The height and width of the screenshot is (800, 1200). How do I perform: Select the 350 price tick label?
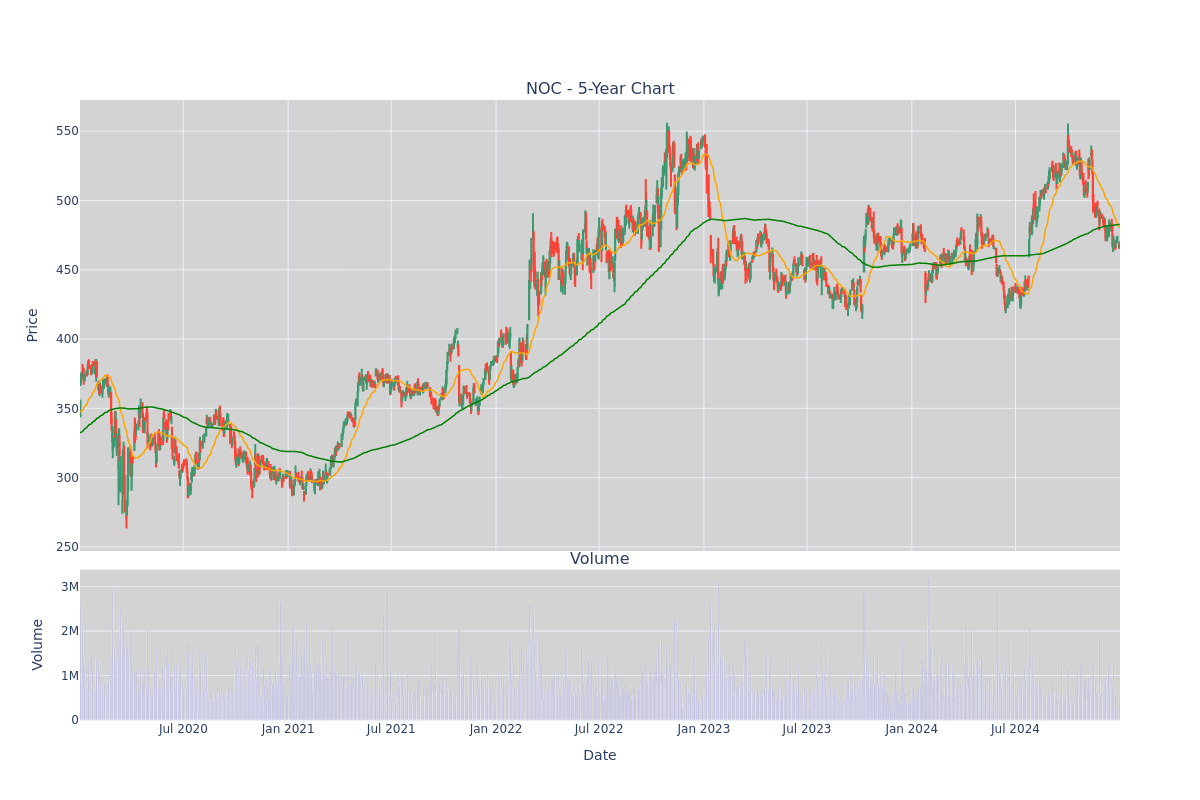coord(67,408)
